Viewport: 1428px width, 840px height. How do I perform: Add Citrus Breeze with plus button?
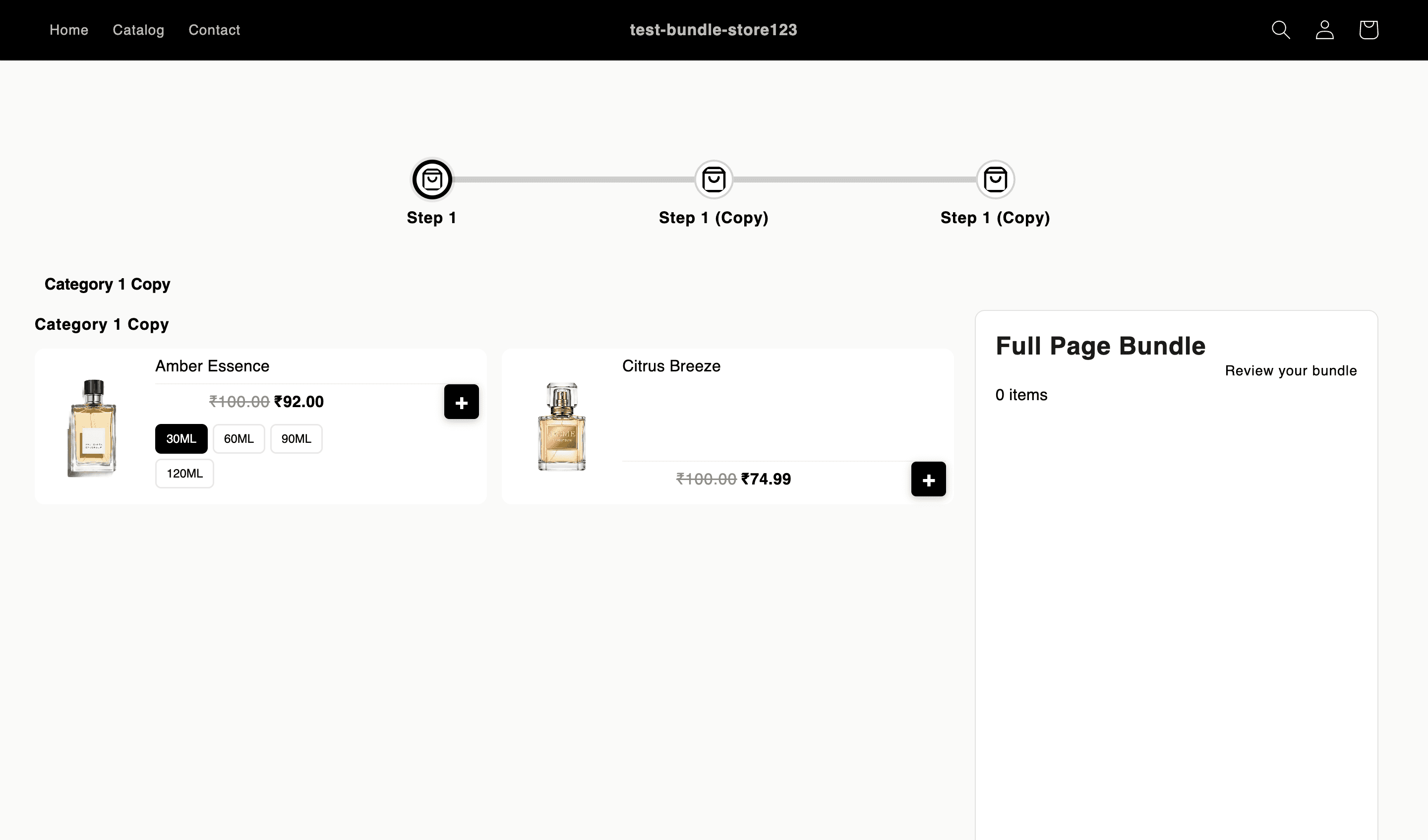[928, 480]
